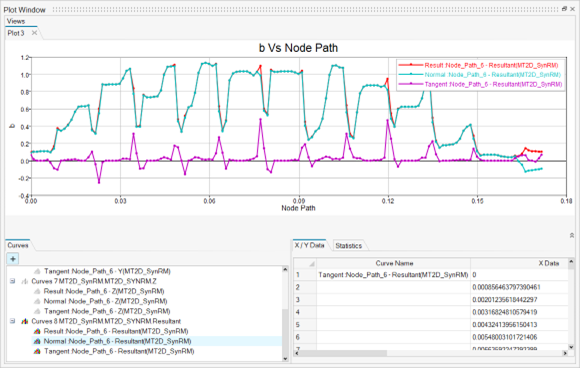Image resolution: width=580 pixels, height=368 pixels.
Task: Select row header 4 in data table
Action: click(x=305, y=312)
